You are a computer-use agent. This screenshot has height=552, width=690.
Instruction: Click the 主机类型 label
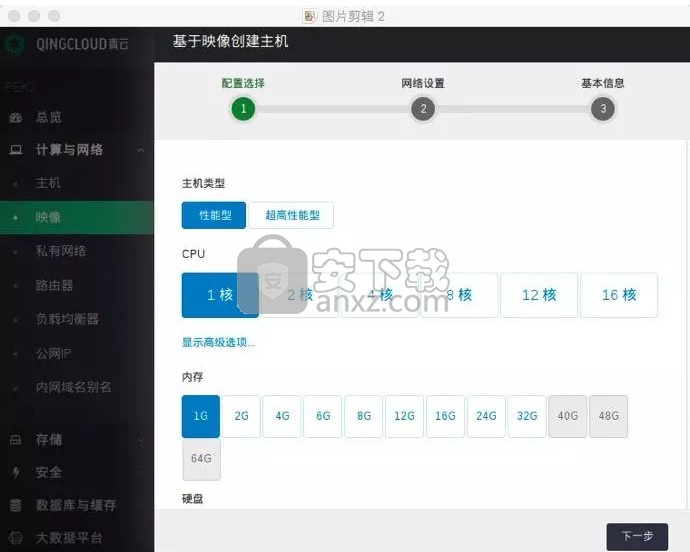pos(203,184)
